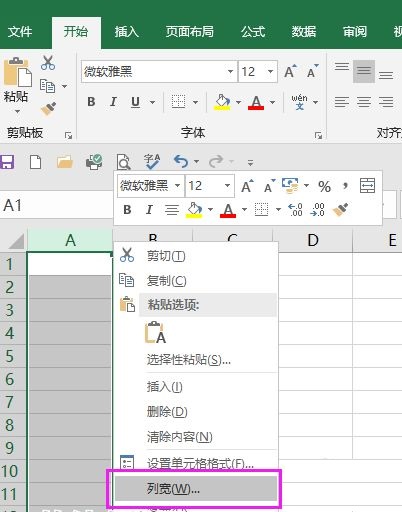The width and height of the screenshot is (402, 512).
Task: Select ribbon Align Left icon
Action: [342, 102]
